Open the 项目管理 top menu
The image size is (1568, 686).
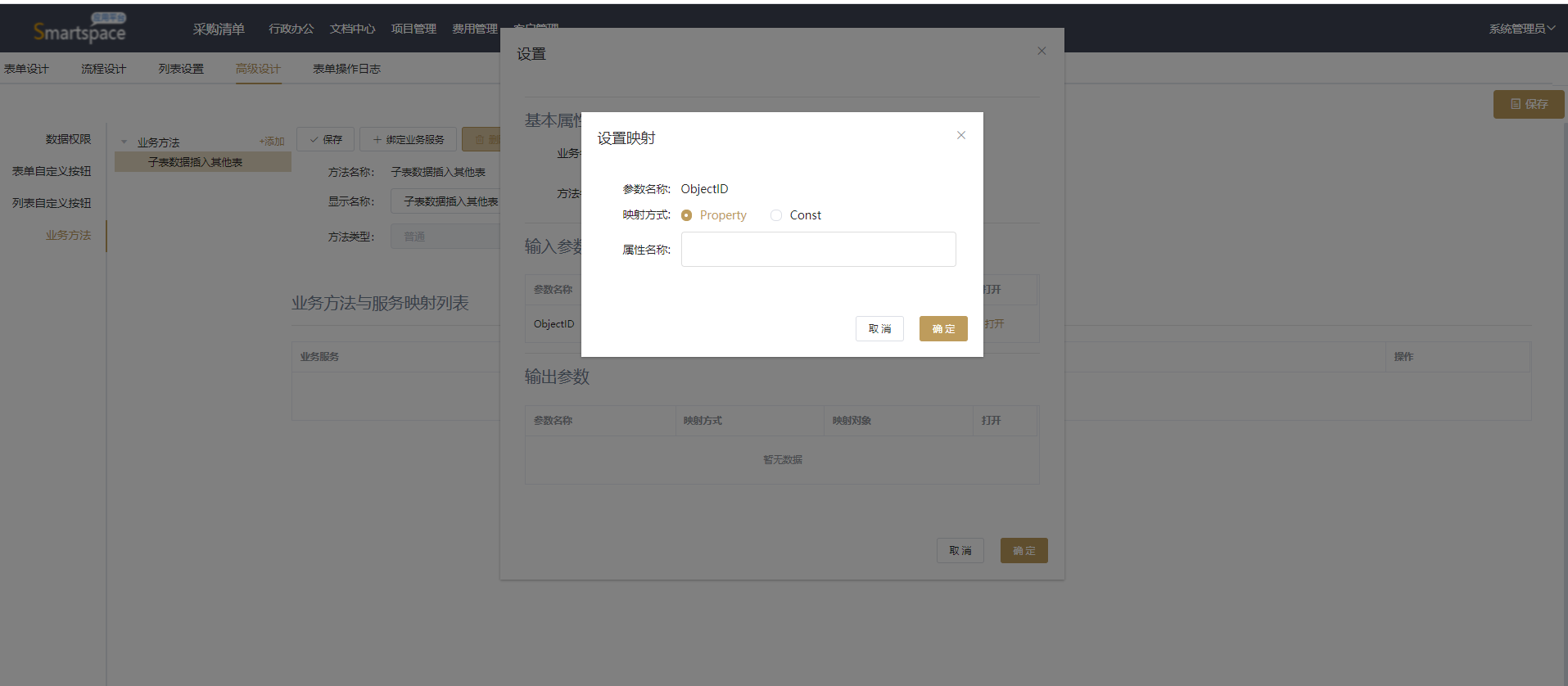point(413,29)
